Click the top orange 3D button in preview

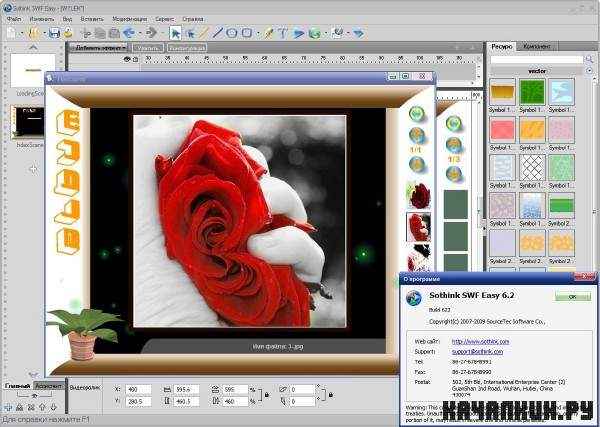[x=68, y=122]
